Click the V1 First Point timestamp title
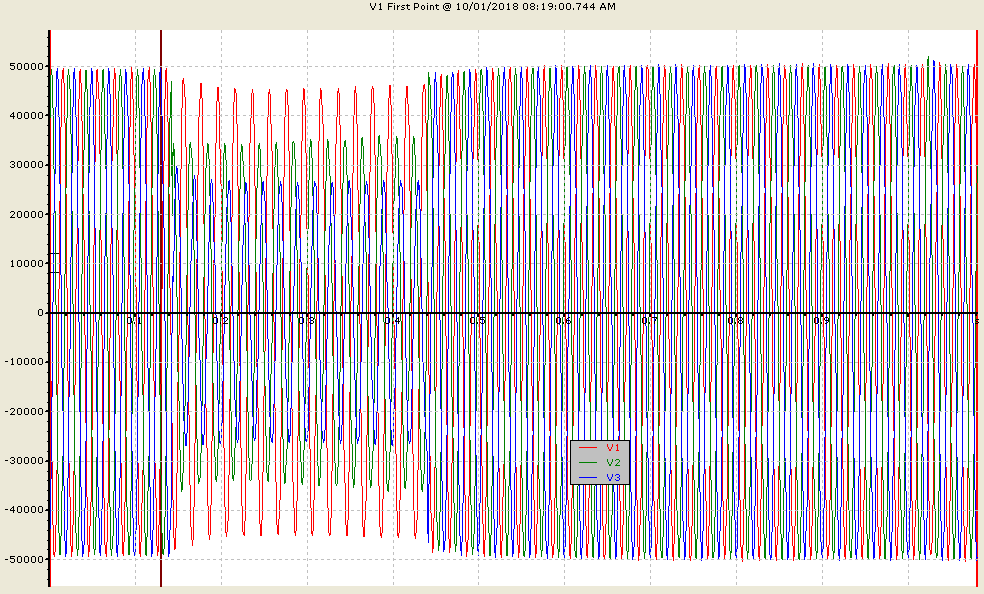Viewport: 984px width, 594px height. 492,7
